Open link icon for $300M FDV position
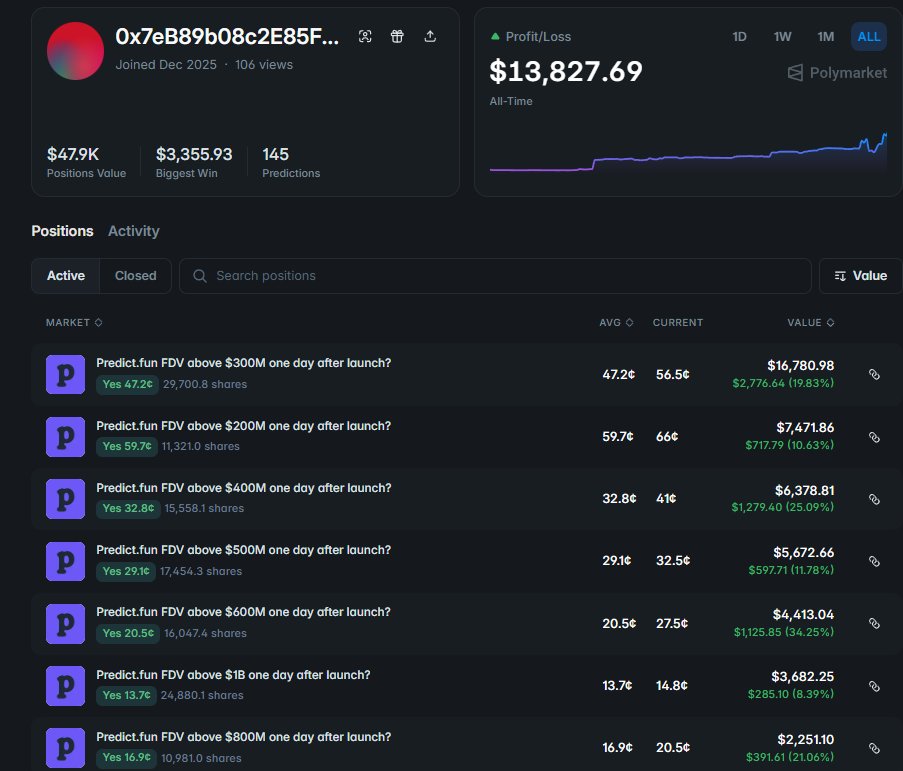 [874, 374]
